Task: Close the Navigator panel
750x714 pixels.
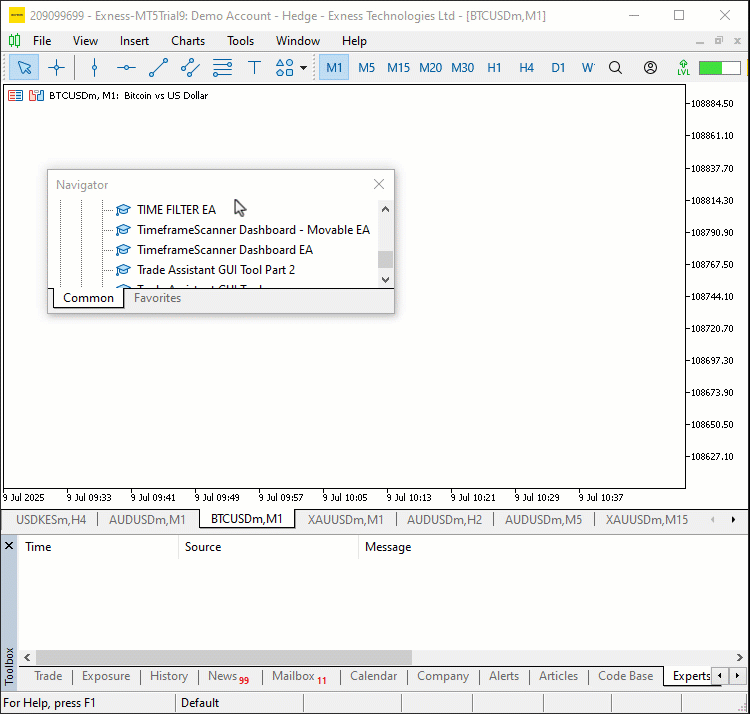Action: click(379, 184)
